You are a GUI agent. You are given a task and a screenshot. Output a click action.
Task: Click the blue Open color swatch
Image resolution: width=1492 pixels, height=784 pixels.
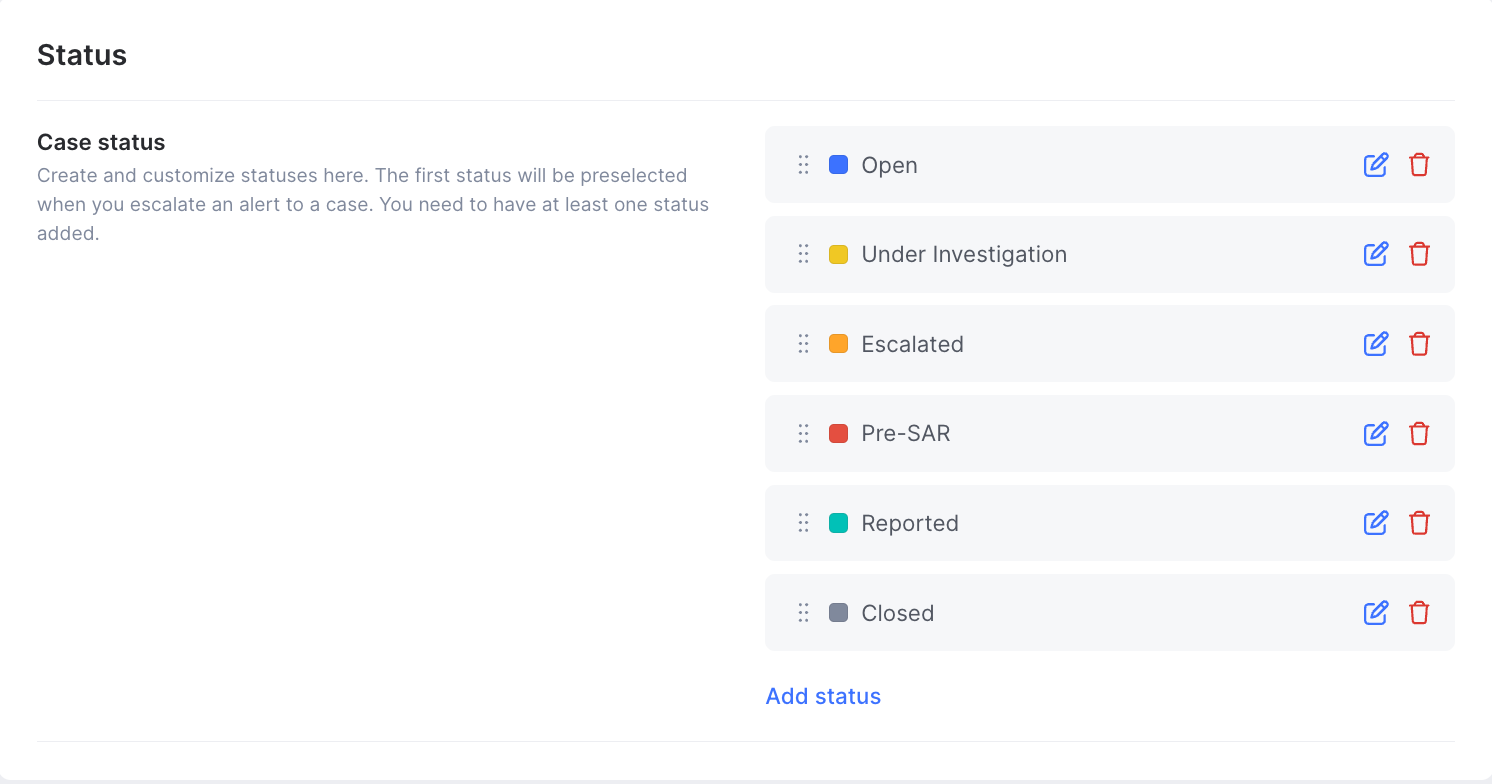(839, 165)
